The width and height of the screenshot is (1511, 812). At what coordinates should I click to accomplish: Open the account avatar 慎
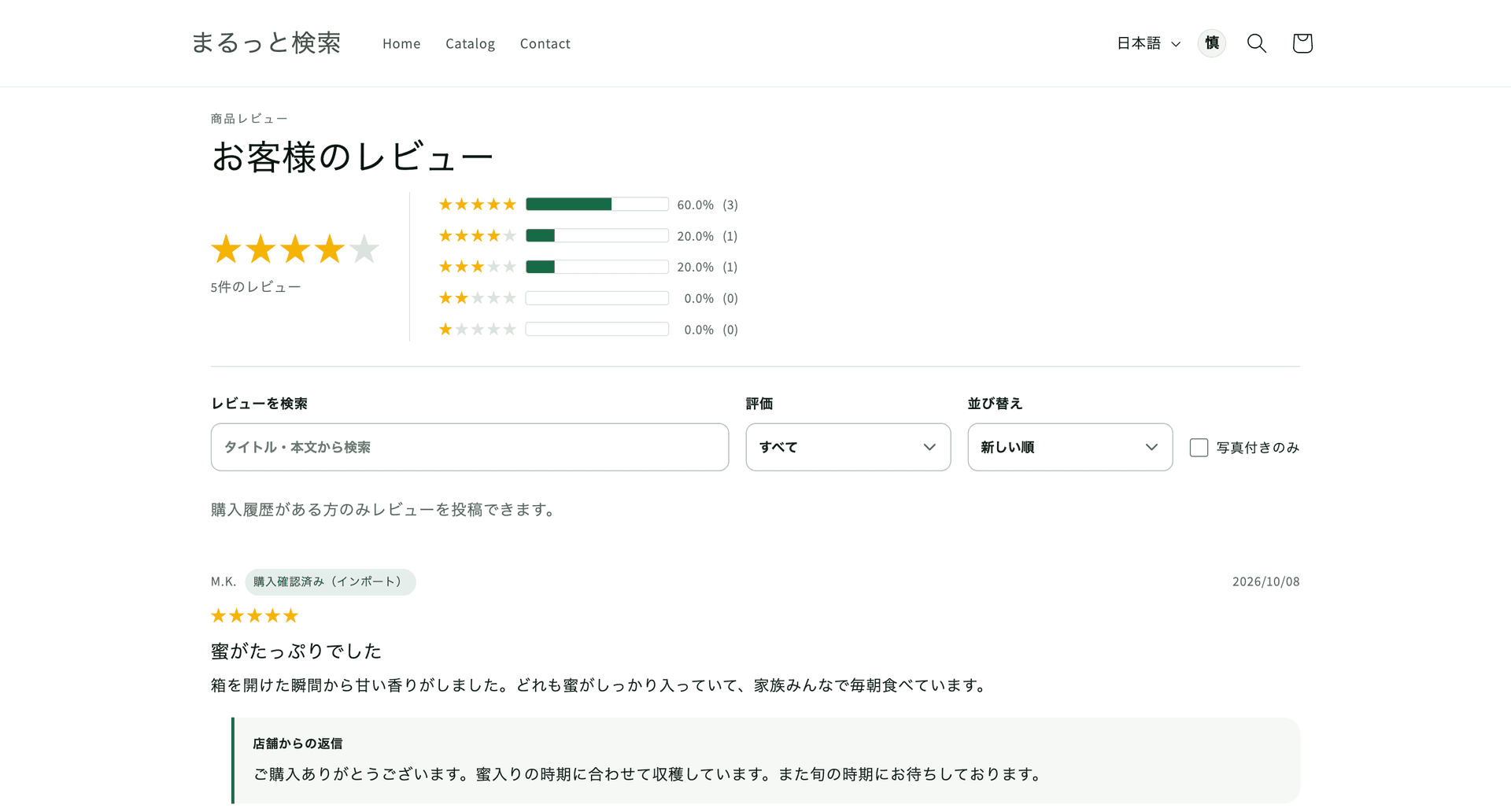click(x=1212, y=43)
